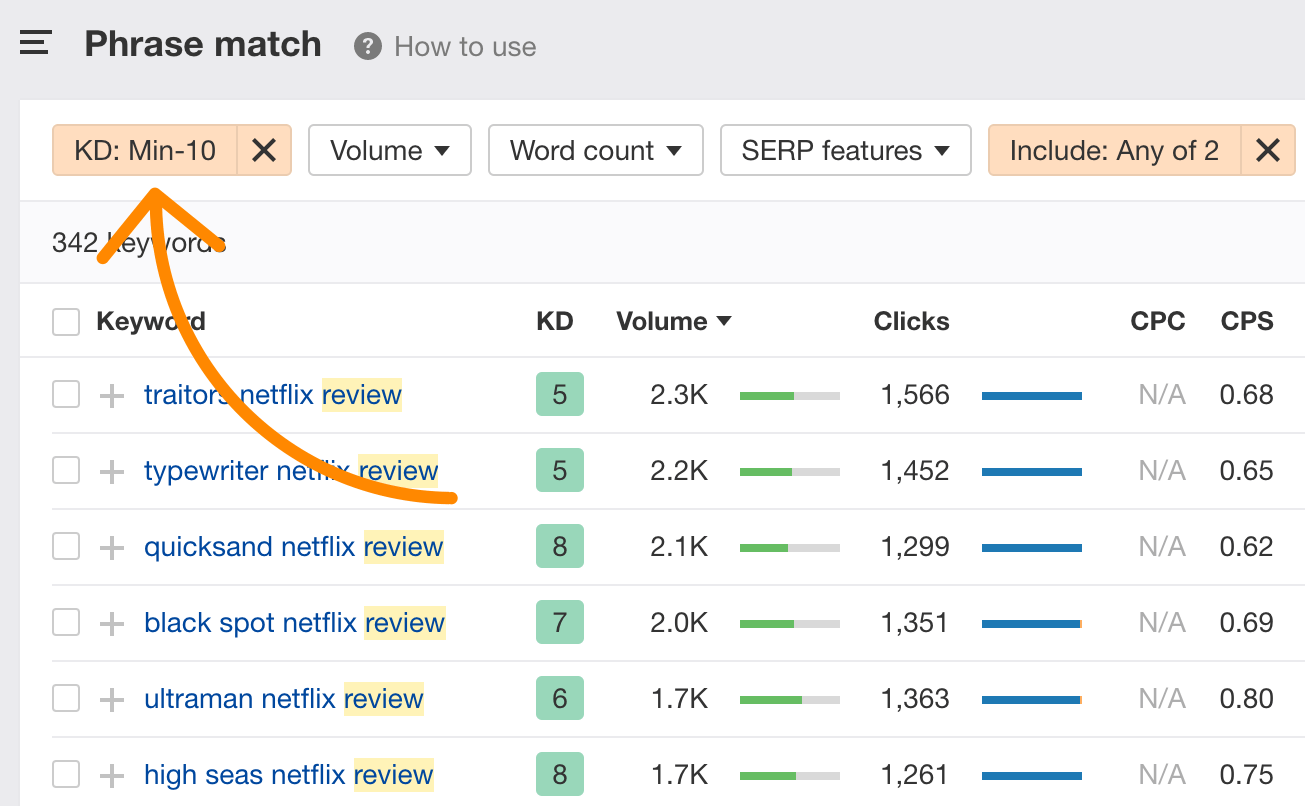The height and width of the screenshot is (806, 1305).
Task: Sort by the Clicks column header
Action: pos(911,322)
